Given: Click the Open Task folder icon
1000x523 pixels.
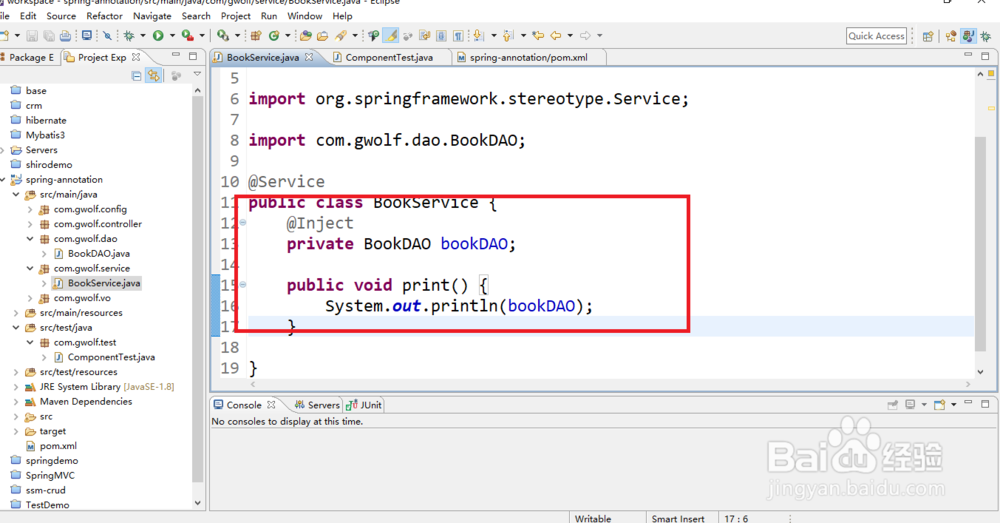Looking at the screenshot, I should click(323, 36).
